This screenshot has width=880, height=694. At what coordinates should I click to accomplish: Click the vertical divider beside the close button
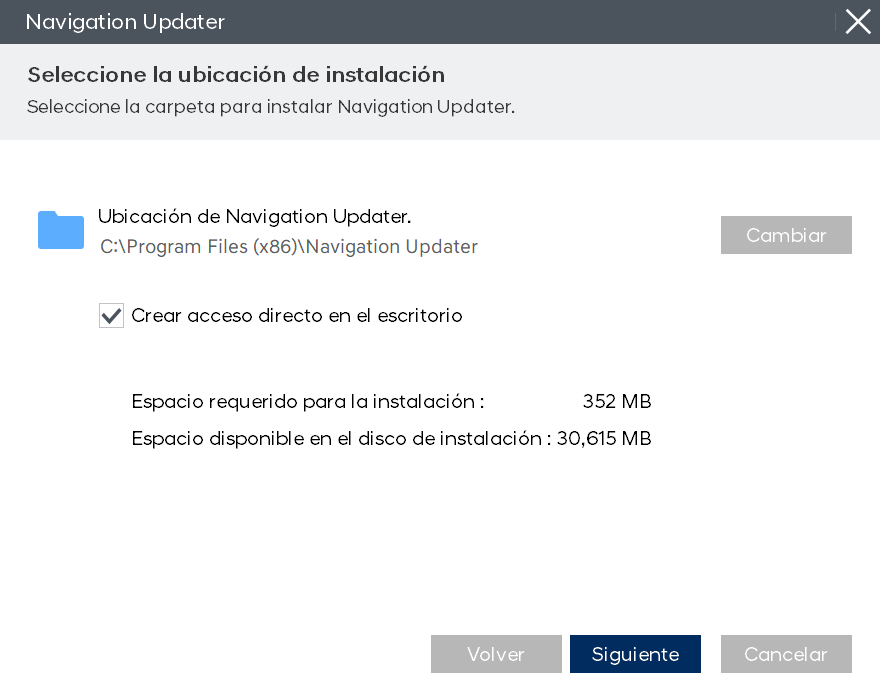(x=836, y=22)
